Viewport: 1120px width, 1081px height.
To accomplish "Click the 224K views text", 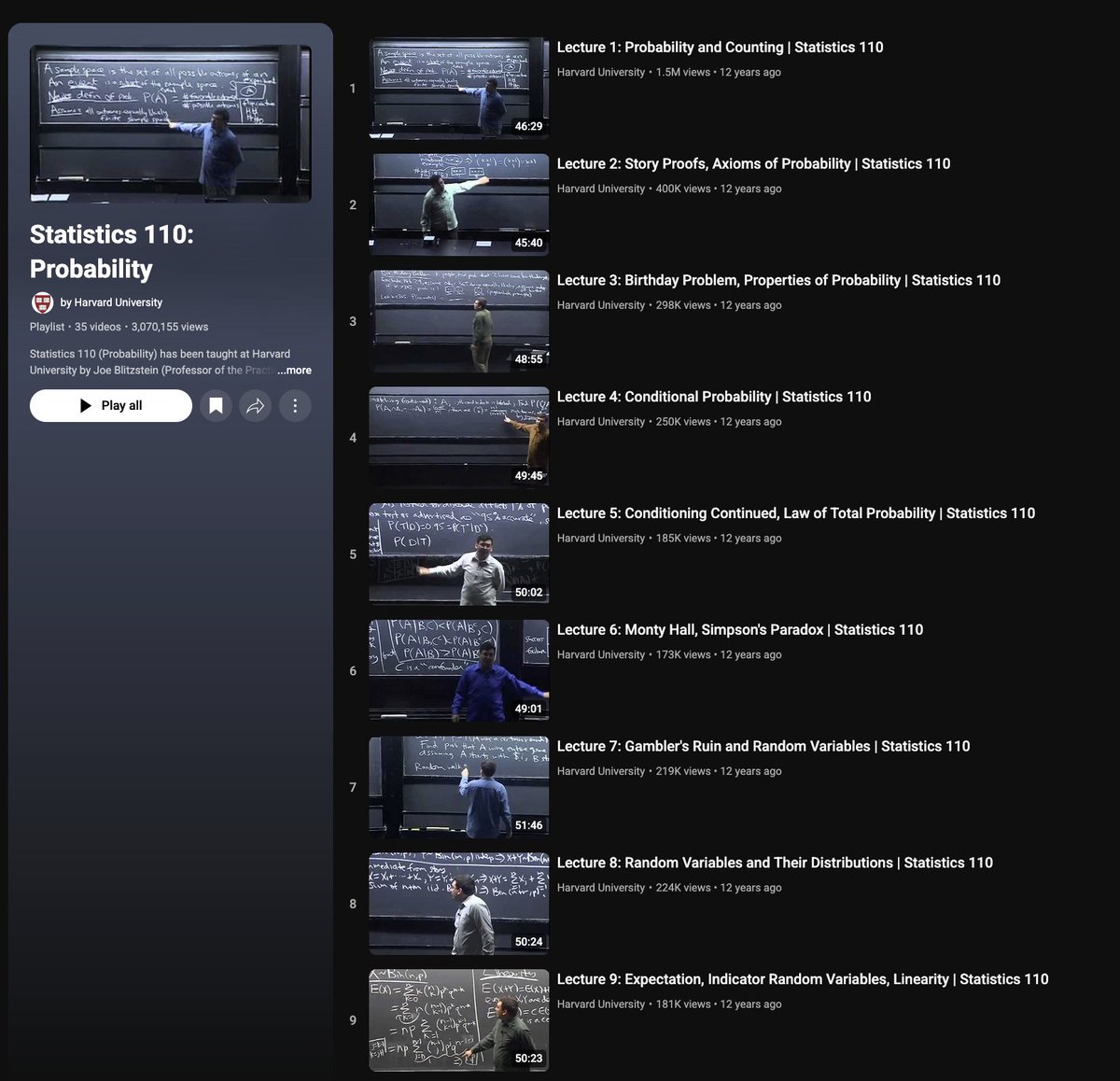I will pos(683,888).
